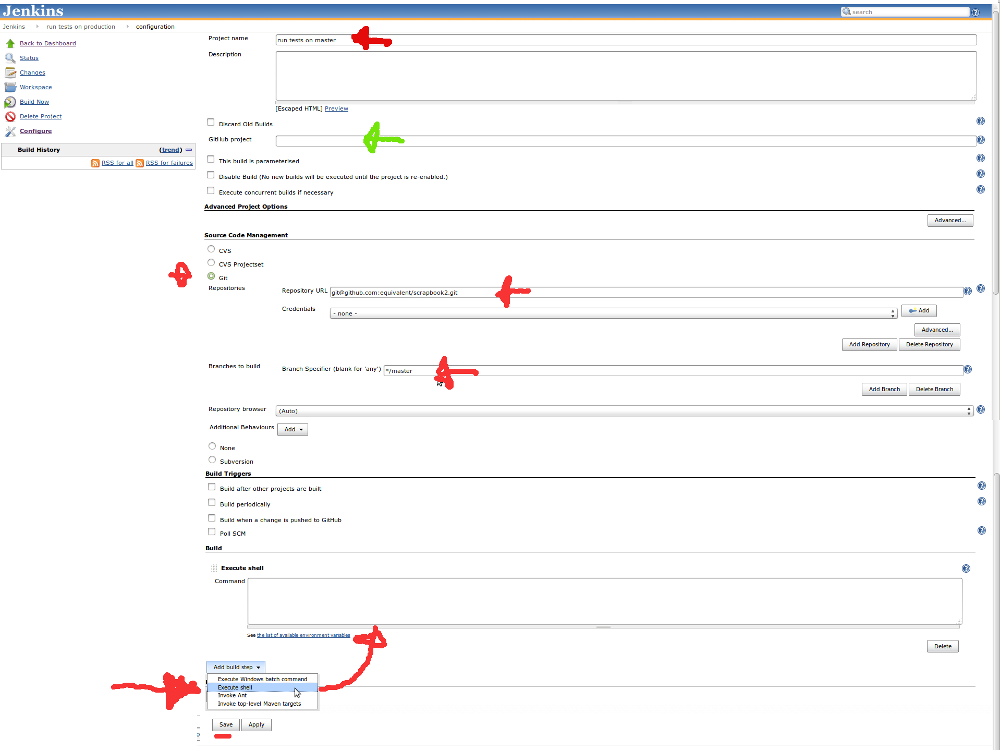Open help for Execute concurrent builds

pos(980,189)
